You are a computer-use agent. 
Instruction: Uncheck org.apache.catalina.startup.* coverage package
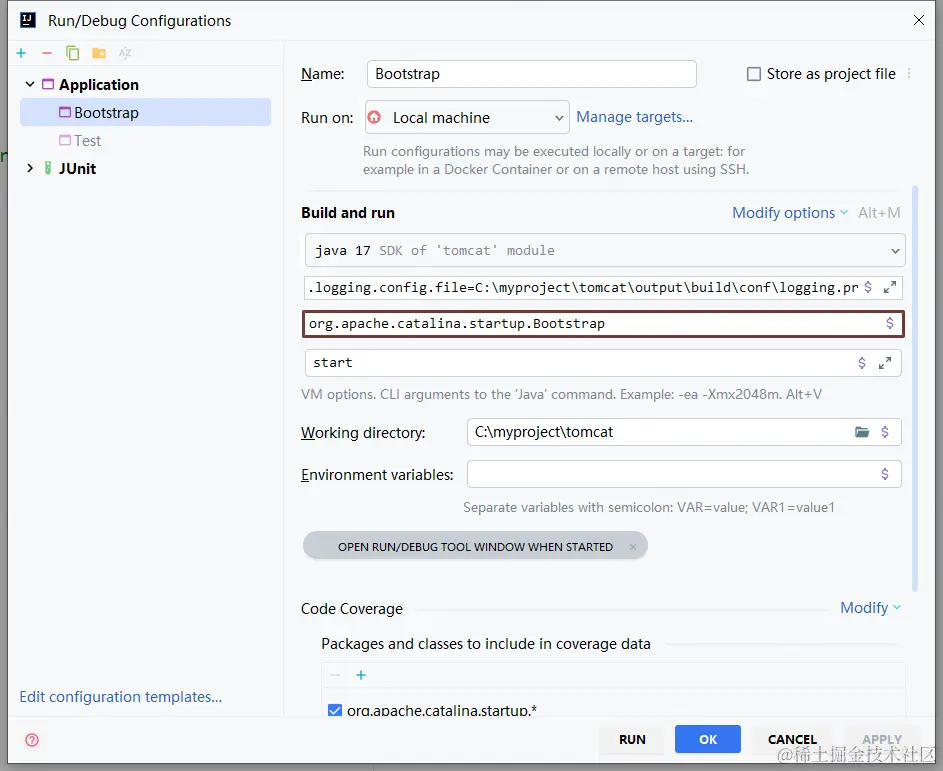pyautogui.click(x=335, y=710)
